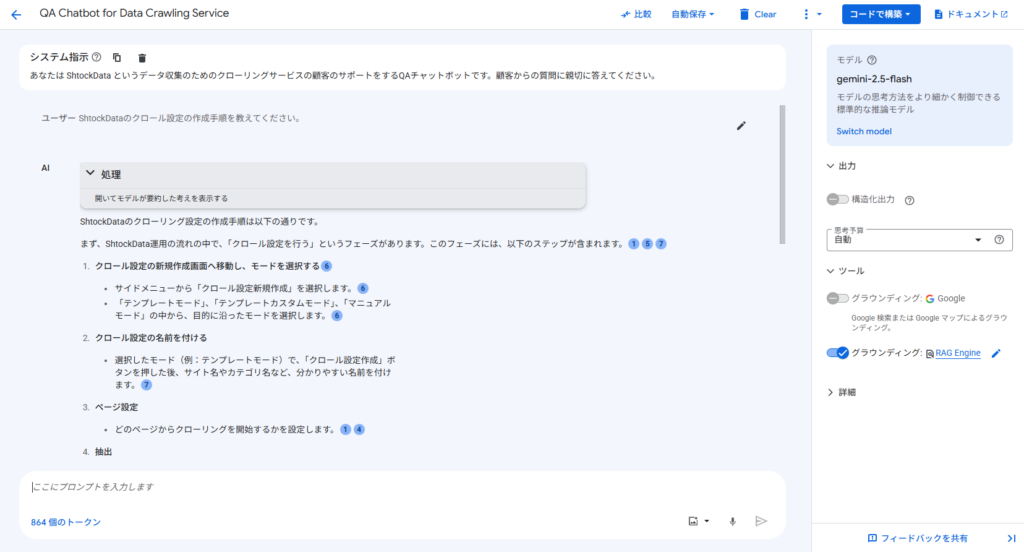Viewport: 1024px width, 552px height.
Task: Click the Clear button
Action: click(757, 14)
